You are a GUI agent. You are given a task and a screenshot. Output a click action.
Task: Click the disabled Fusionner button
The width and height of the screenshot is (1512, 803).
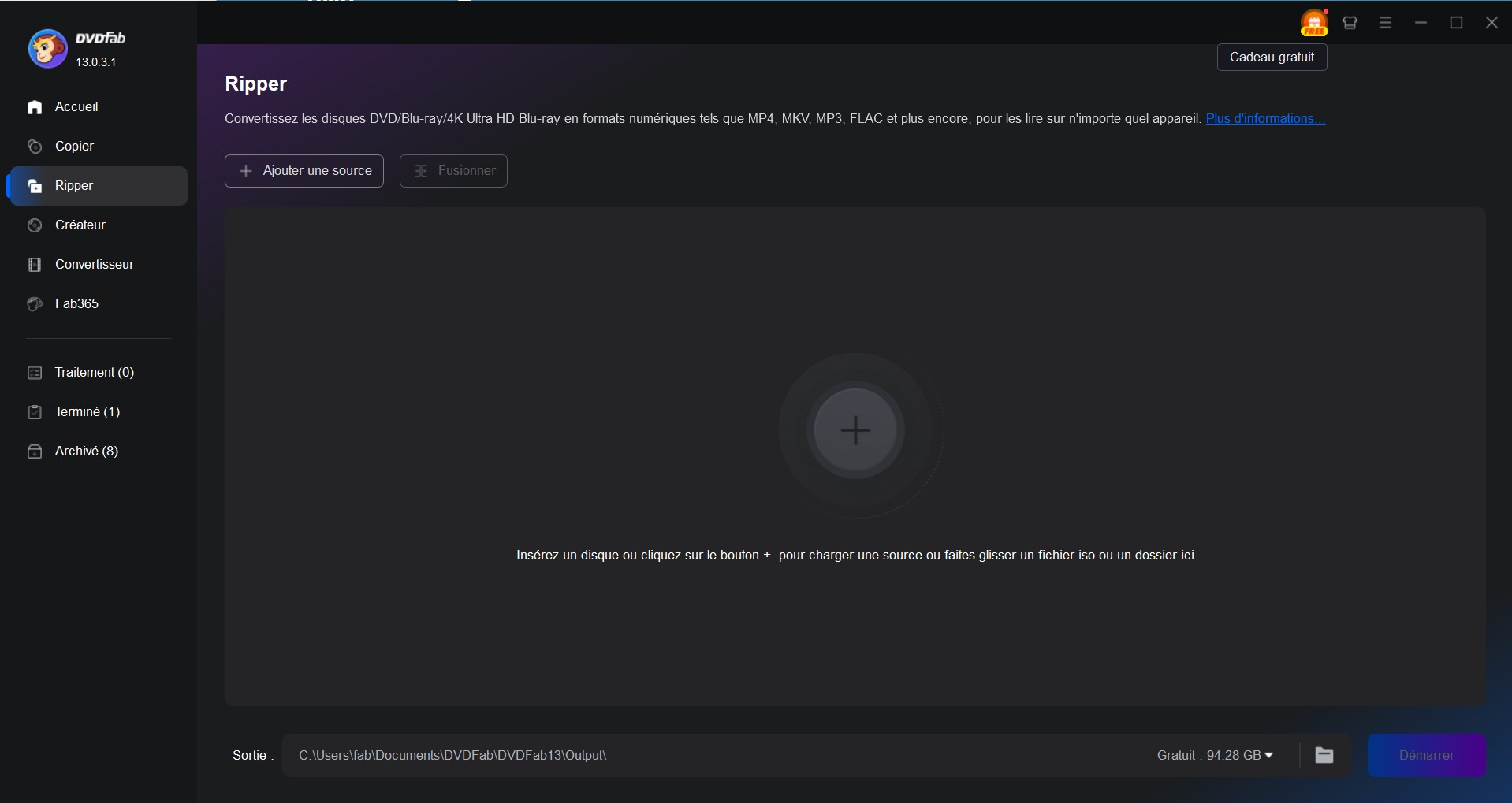pos(453,171)
